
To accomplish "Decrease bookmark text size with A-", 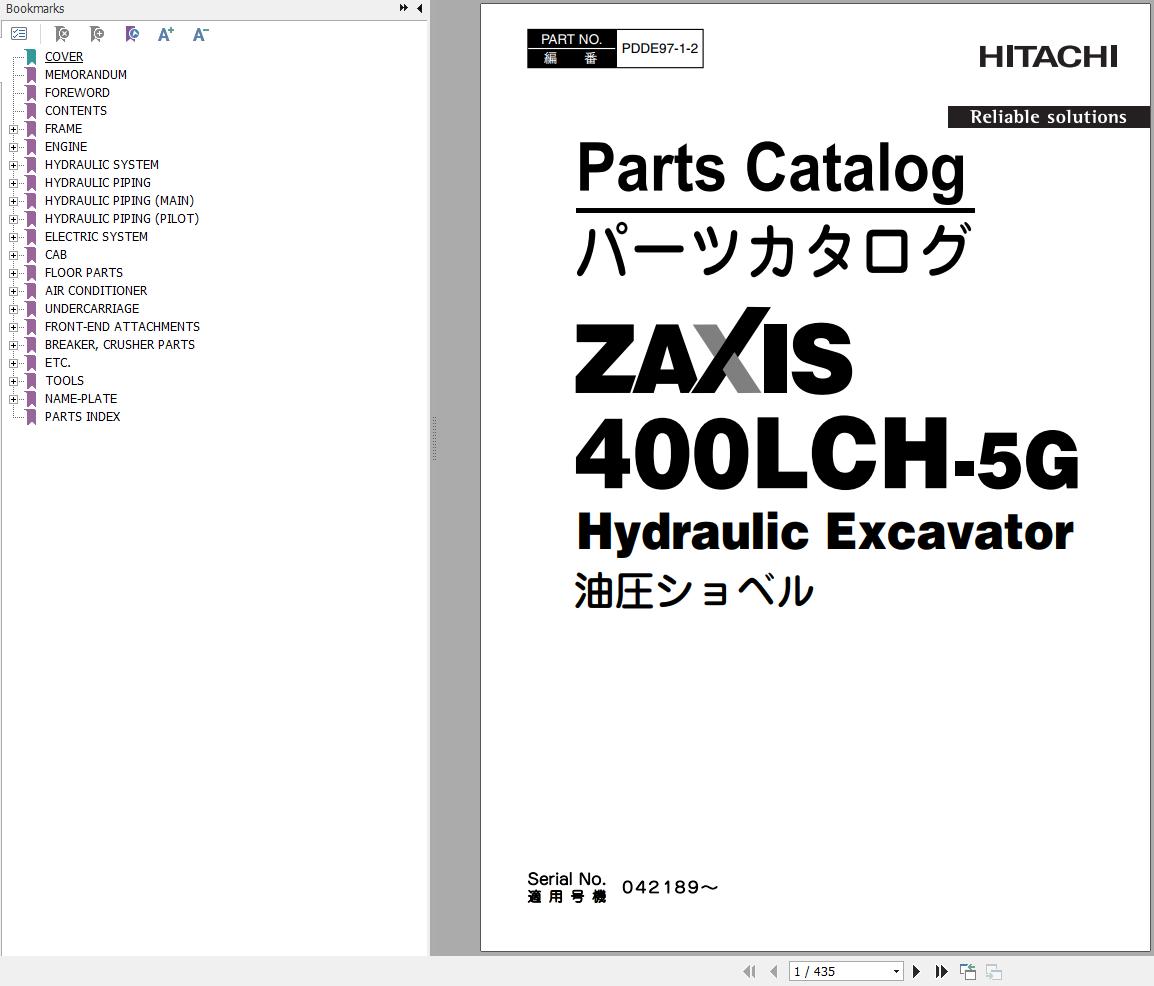I will click(200, 34).
